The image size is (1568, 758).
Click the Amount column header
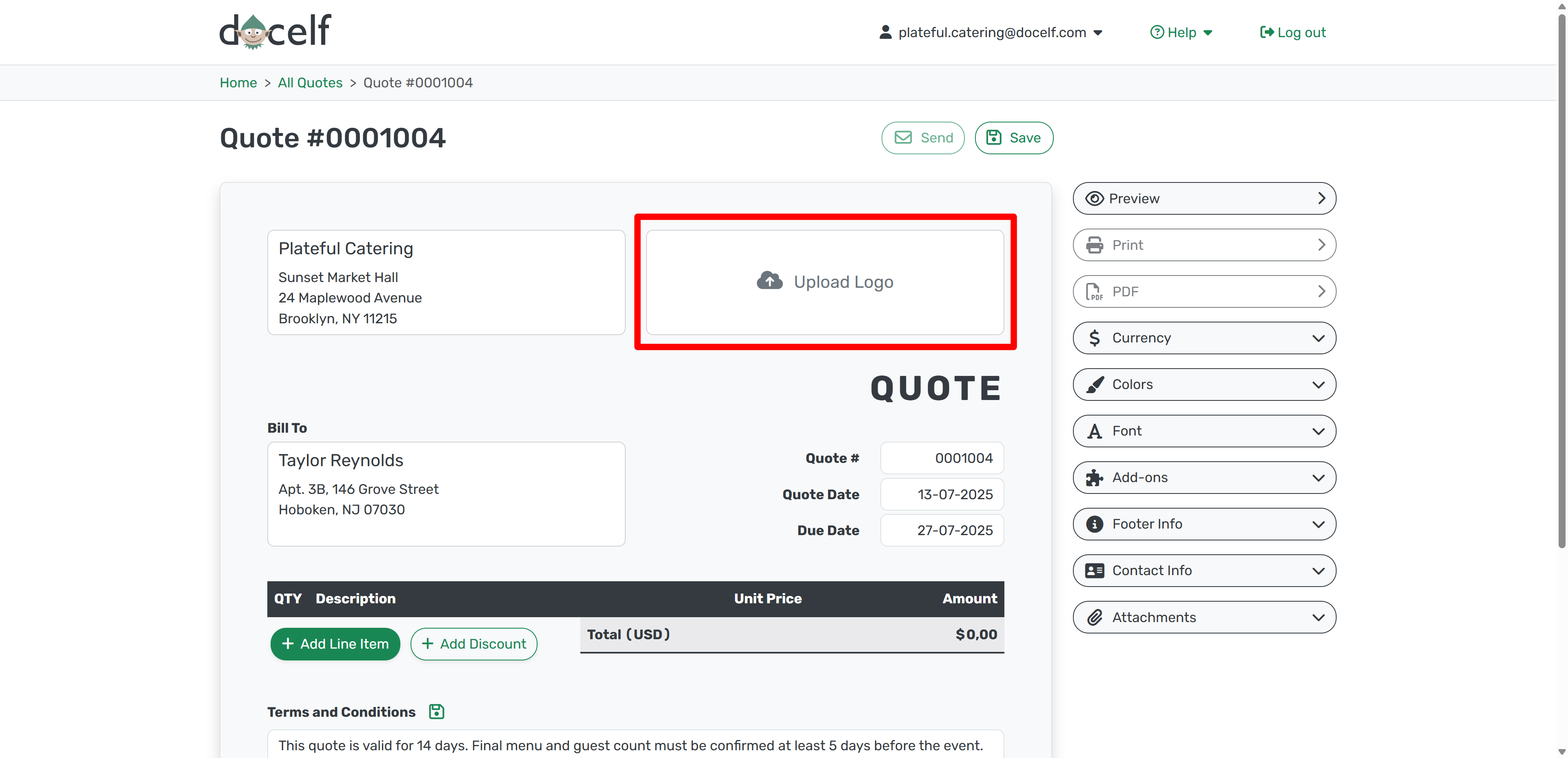970,598
